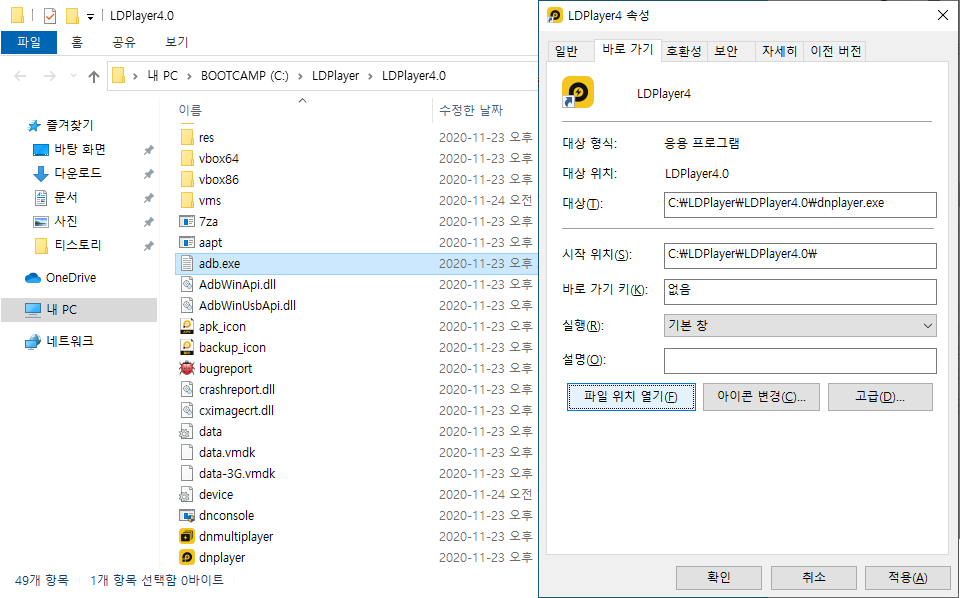Click the vbox64 folder icon
The width and height of the screenshot is (960, 598).
tap(187, 159)
